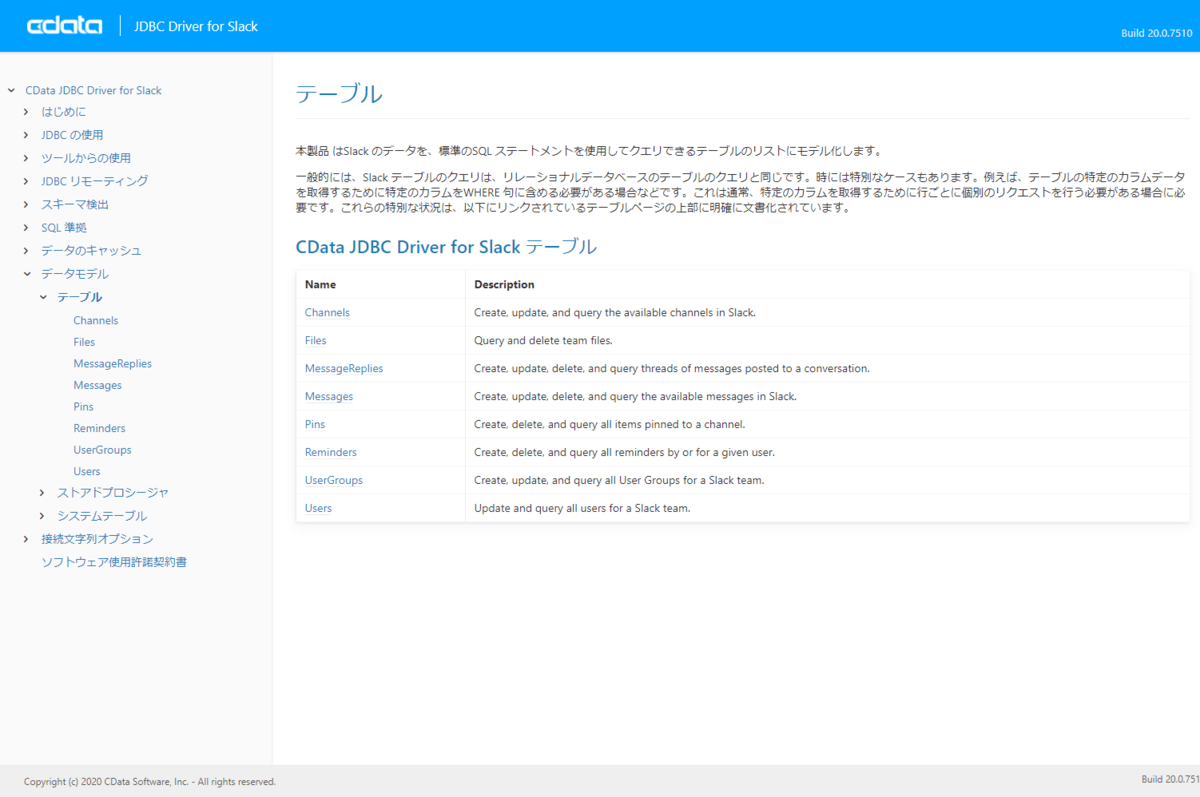Click the Reminders row description text

click(x=624, y=452)
